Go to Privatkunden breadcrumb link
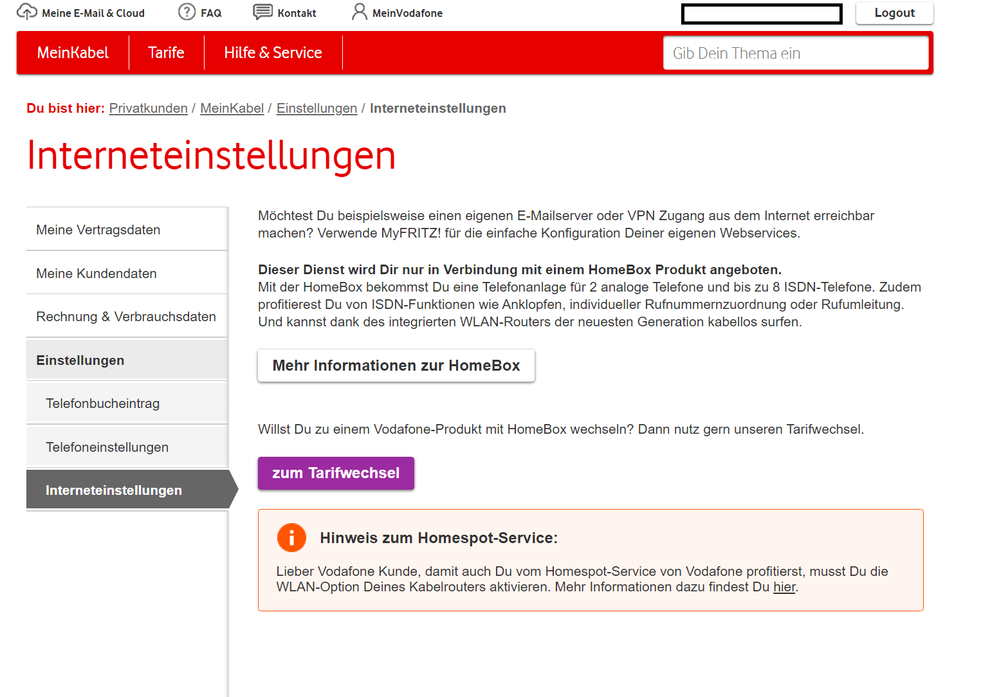999x697 pixels. pos(148,108)
